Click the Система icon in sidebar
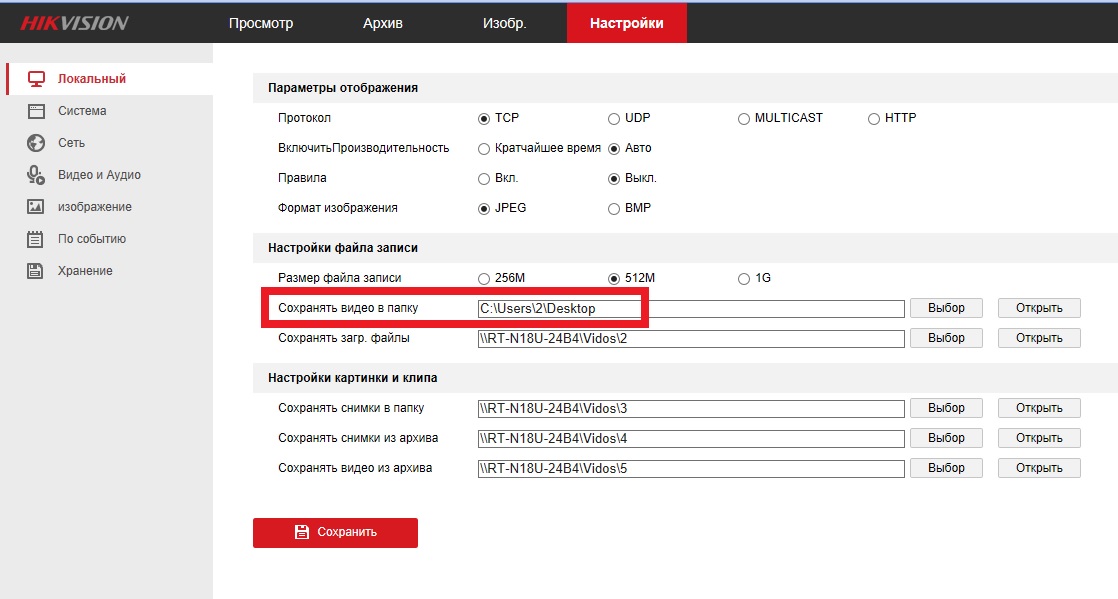The width and height of the screenshot is (1118, 599). click(36, 111)
